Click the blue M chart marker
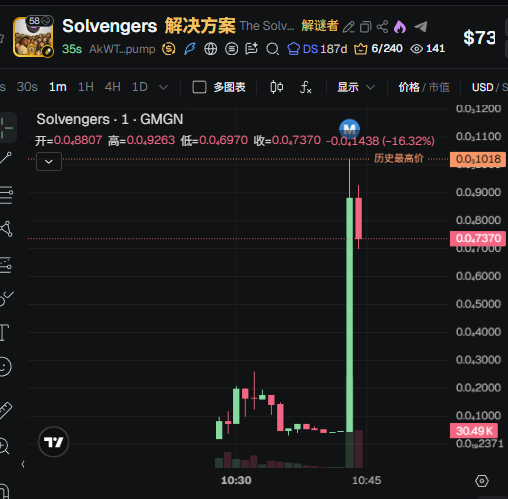The width and height of the screenshot is (508, 499). click(349, 129)
